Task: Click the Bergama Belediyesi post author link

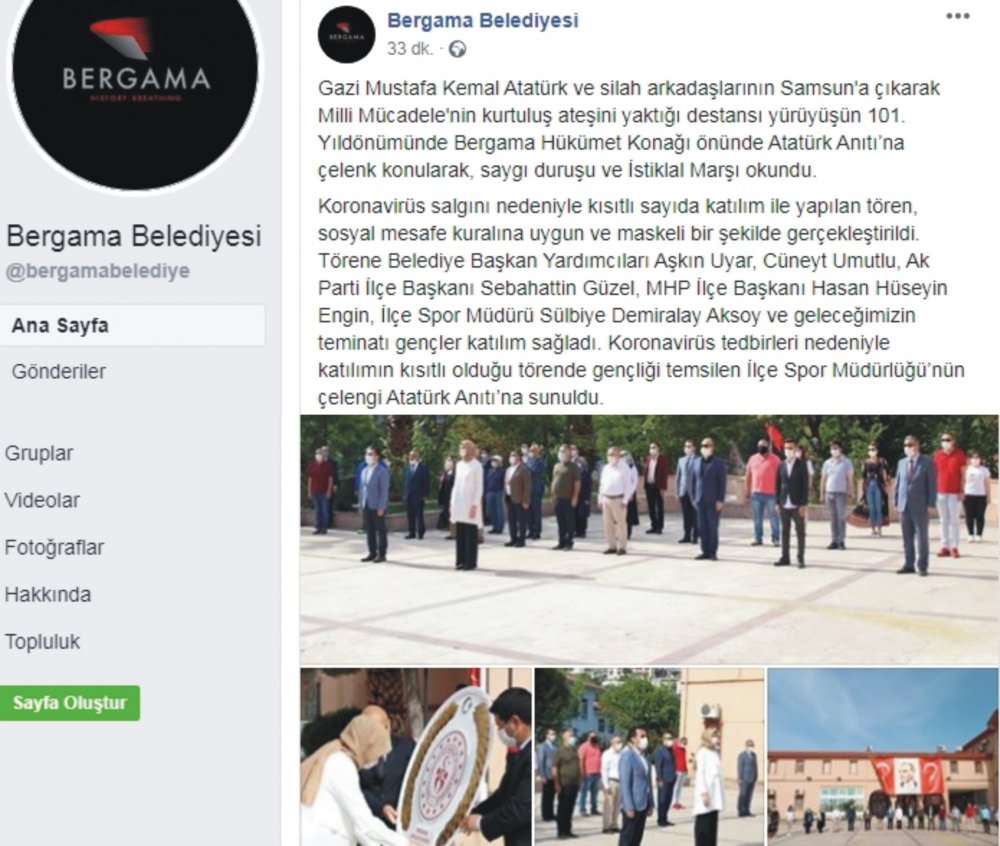Action: click(x=483, y=20)
